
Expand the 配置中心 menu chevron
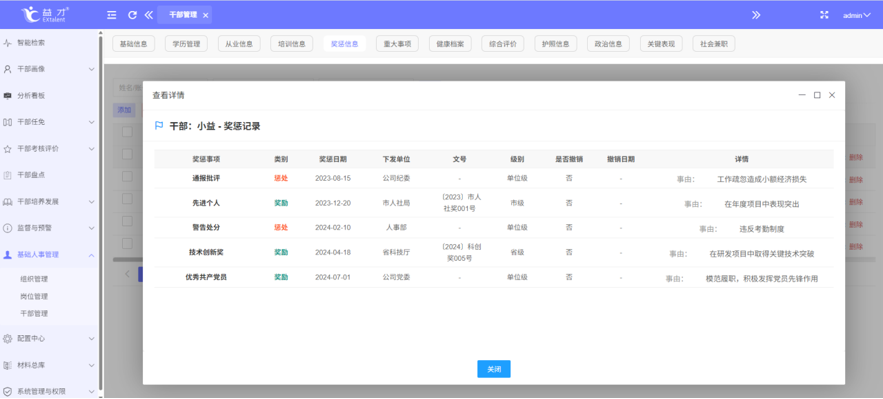click(x=91, y=339)
